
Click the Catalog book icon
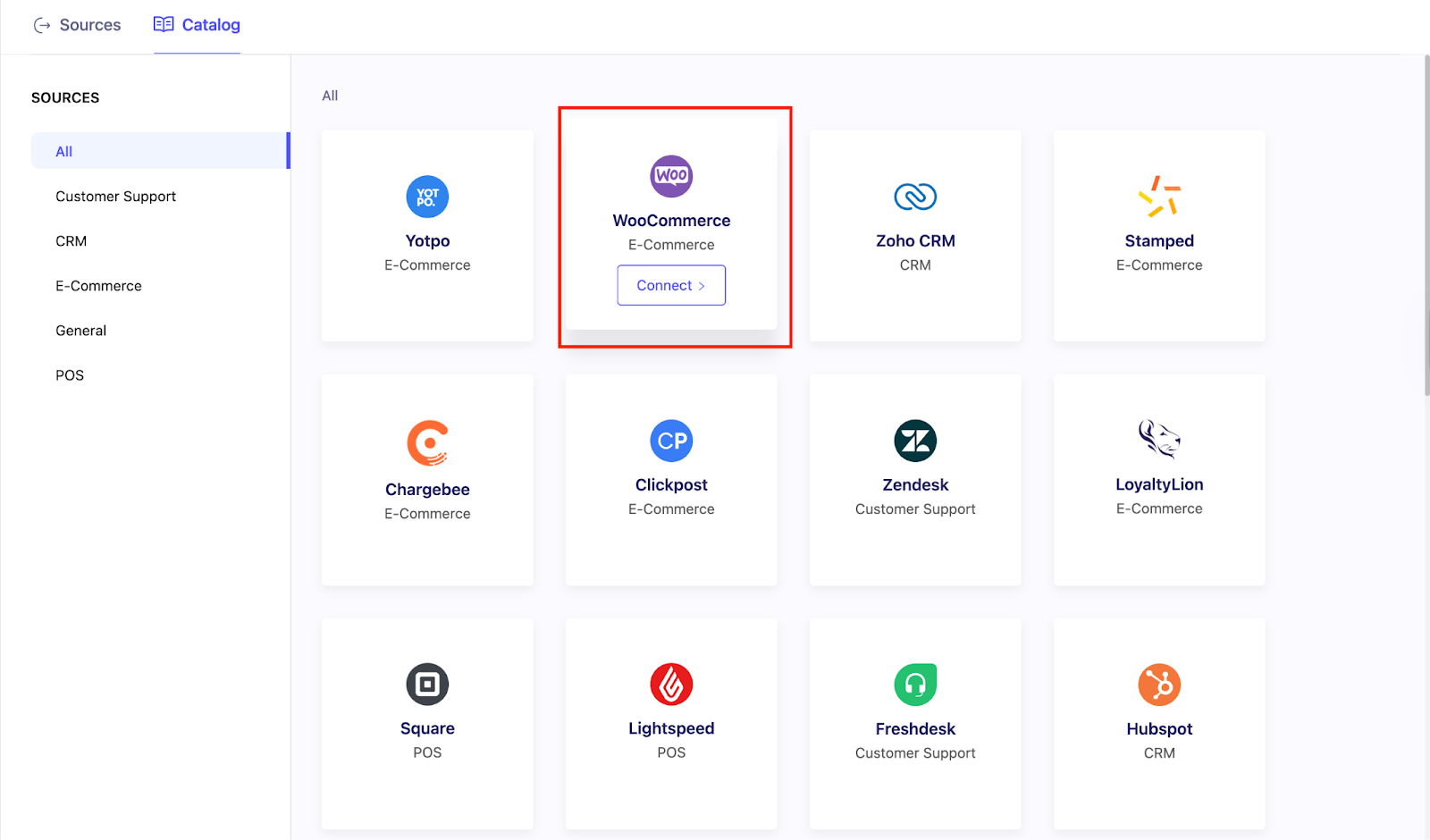pos(164,24)
